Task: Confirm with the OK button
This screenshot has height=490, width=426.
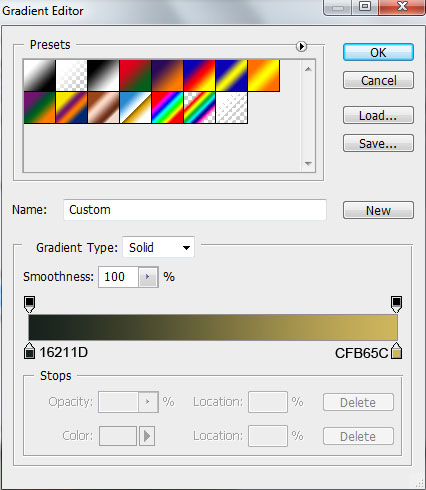Action: [378, 52]
